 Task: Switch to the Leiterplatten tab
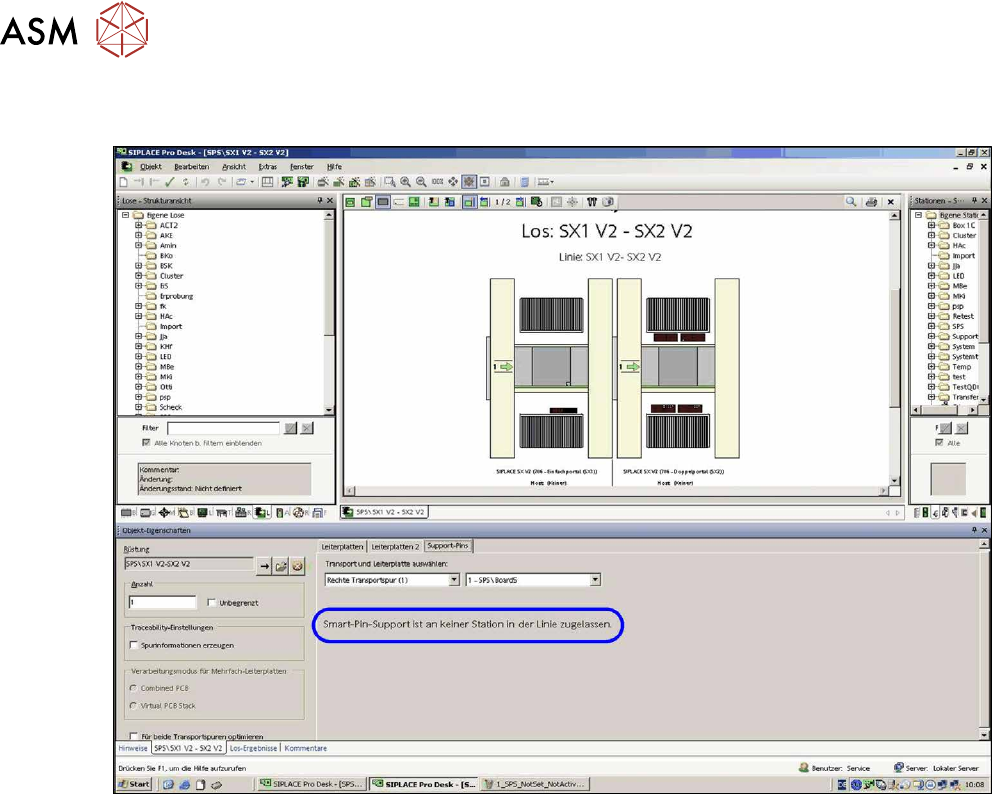point(342,547)
